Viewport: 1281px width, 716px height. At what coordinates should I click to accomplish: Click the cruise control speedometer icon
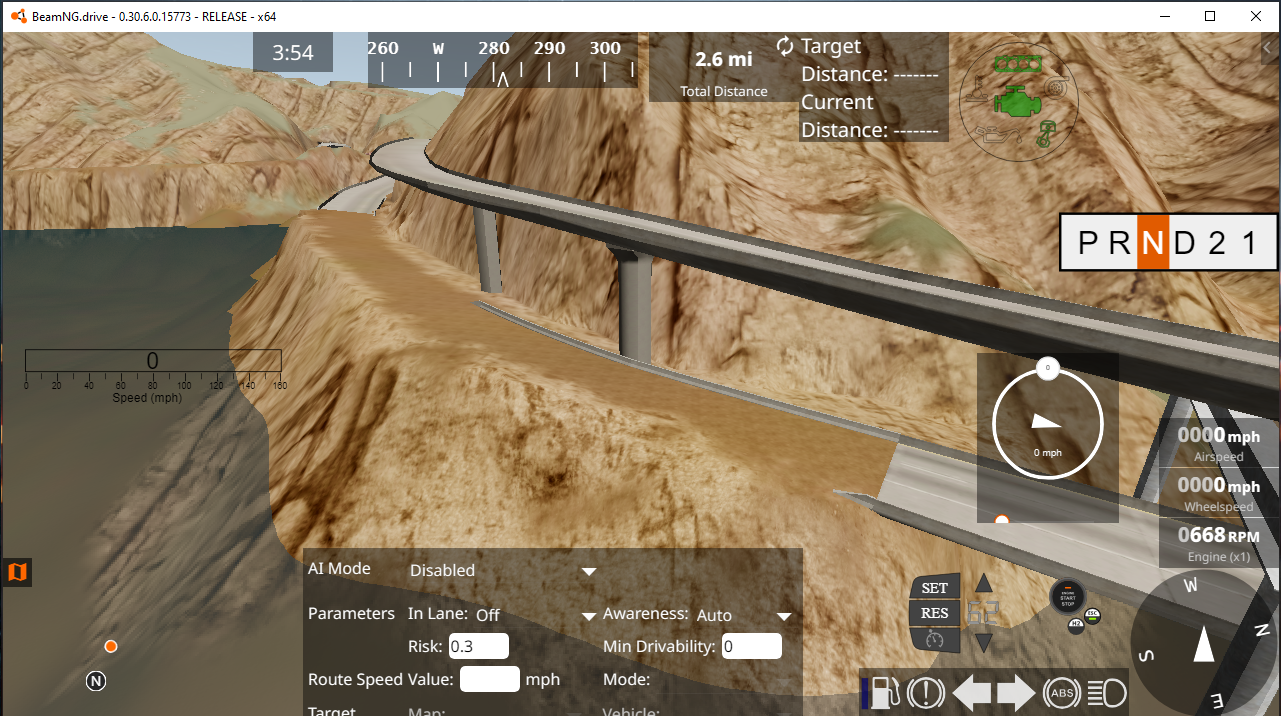point(934,638)
